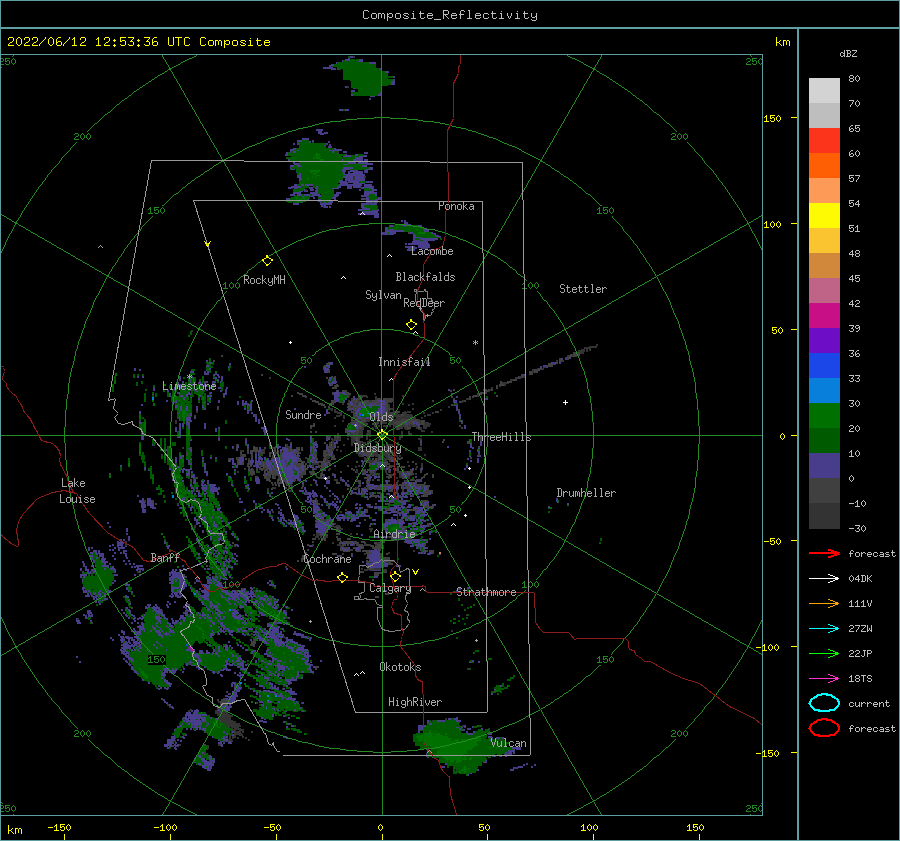
Task: Select the magenta 42 dBZ color swatch
Action: pos(824,315)
